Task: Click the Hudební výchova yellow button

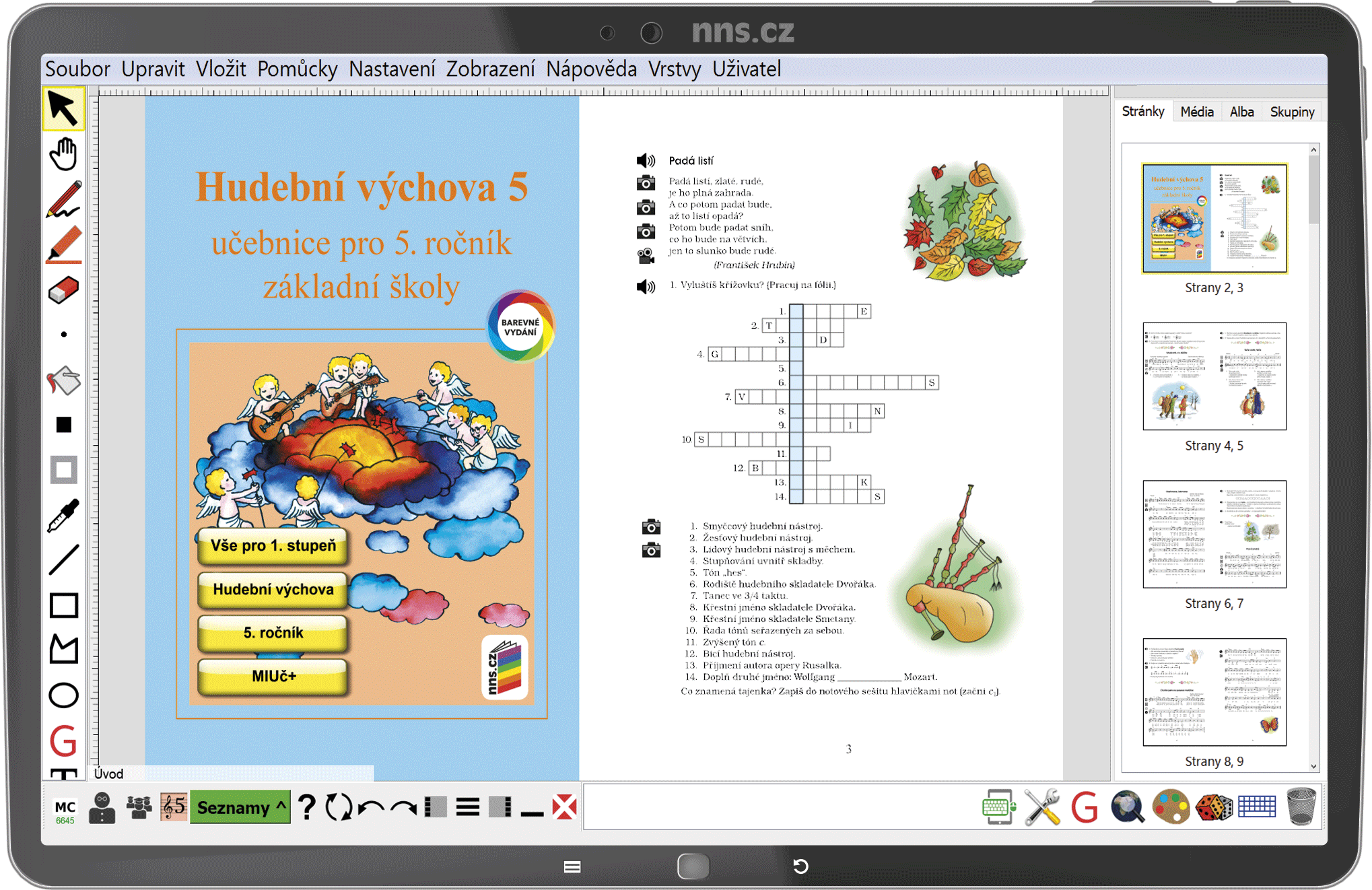Action: click(x=273, y=589)
